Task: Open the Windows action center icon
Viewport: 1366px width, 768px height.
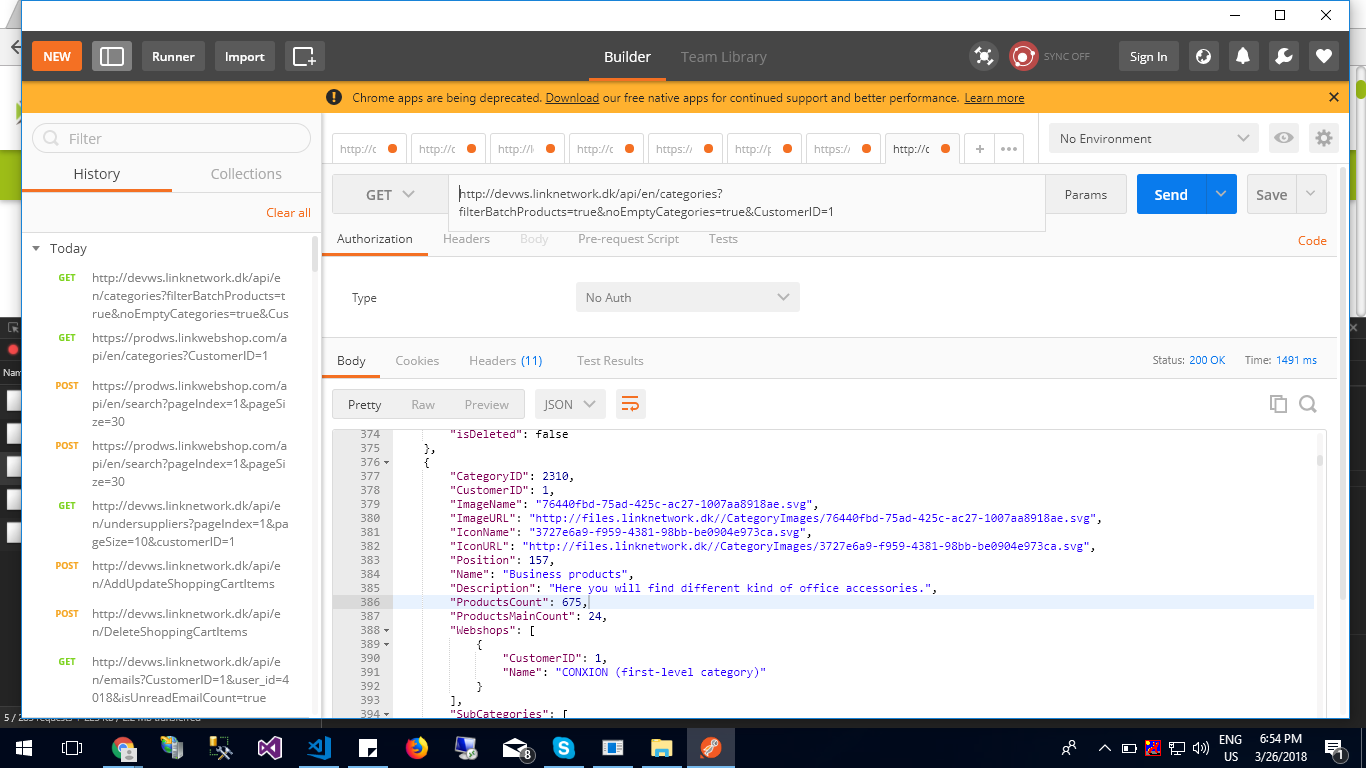Action: pyautogui.click(x=1334, y=747)
